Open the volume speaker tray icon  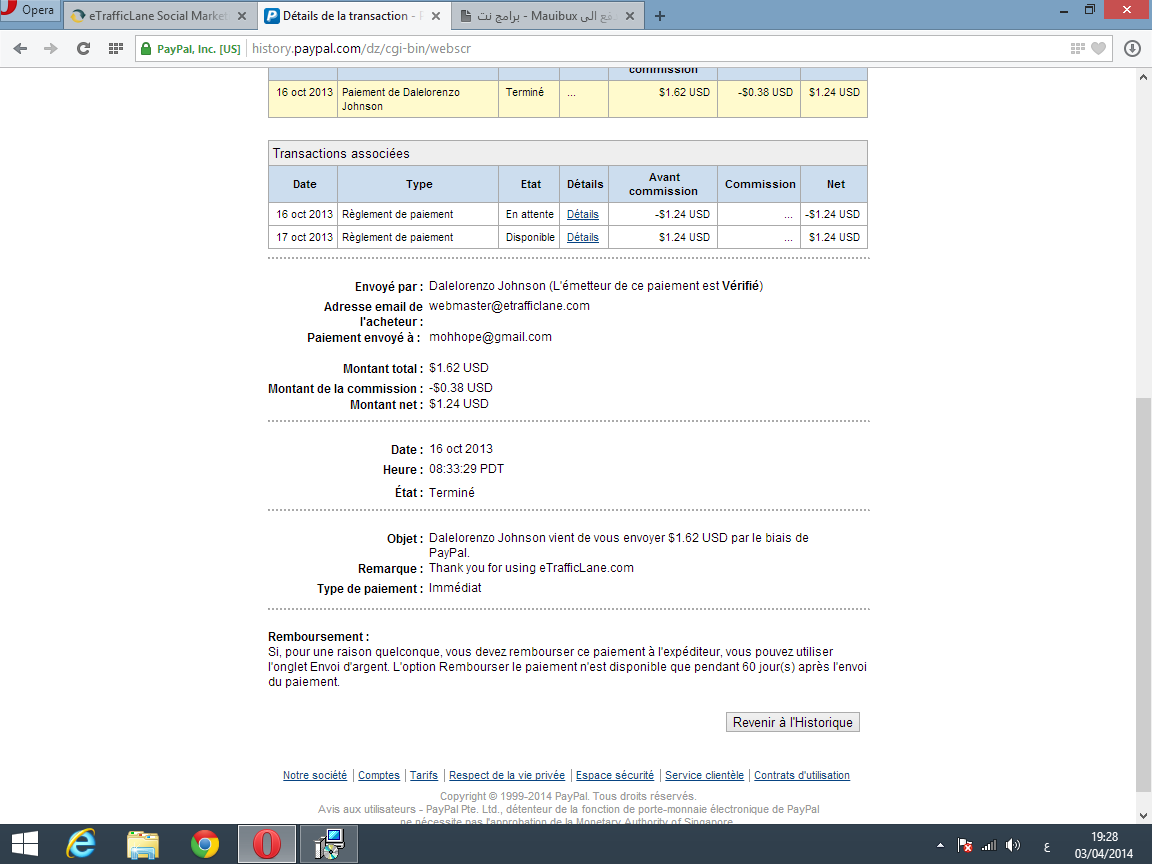pyautogui.click(x=1013, y=845)
